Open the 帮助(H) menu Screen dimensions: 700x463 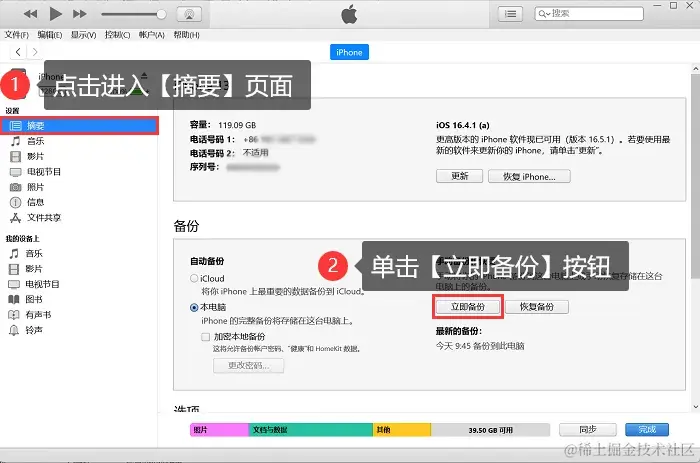click(186, 35)
